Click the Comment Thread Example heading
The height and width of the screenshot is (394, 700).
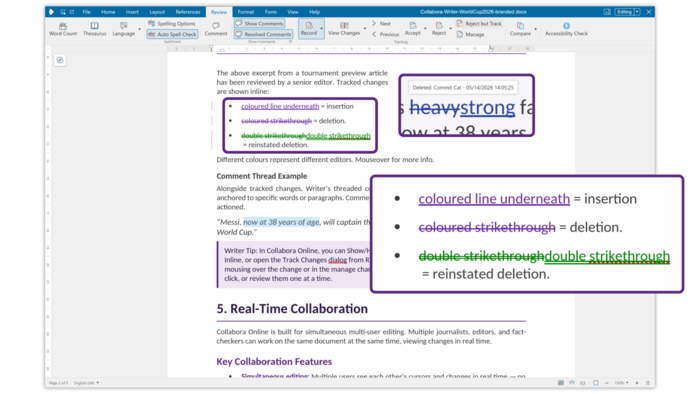click(262, 176)
